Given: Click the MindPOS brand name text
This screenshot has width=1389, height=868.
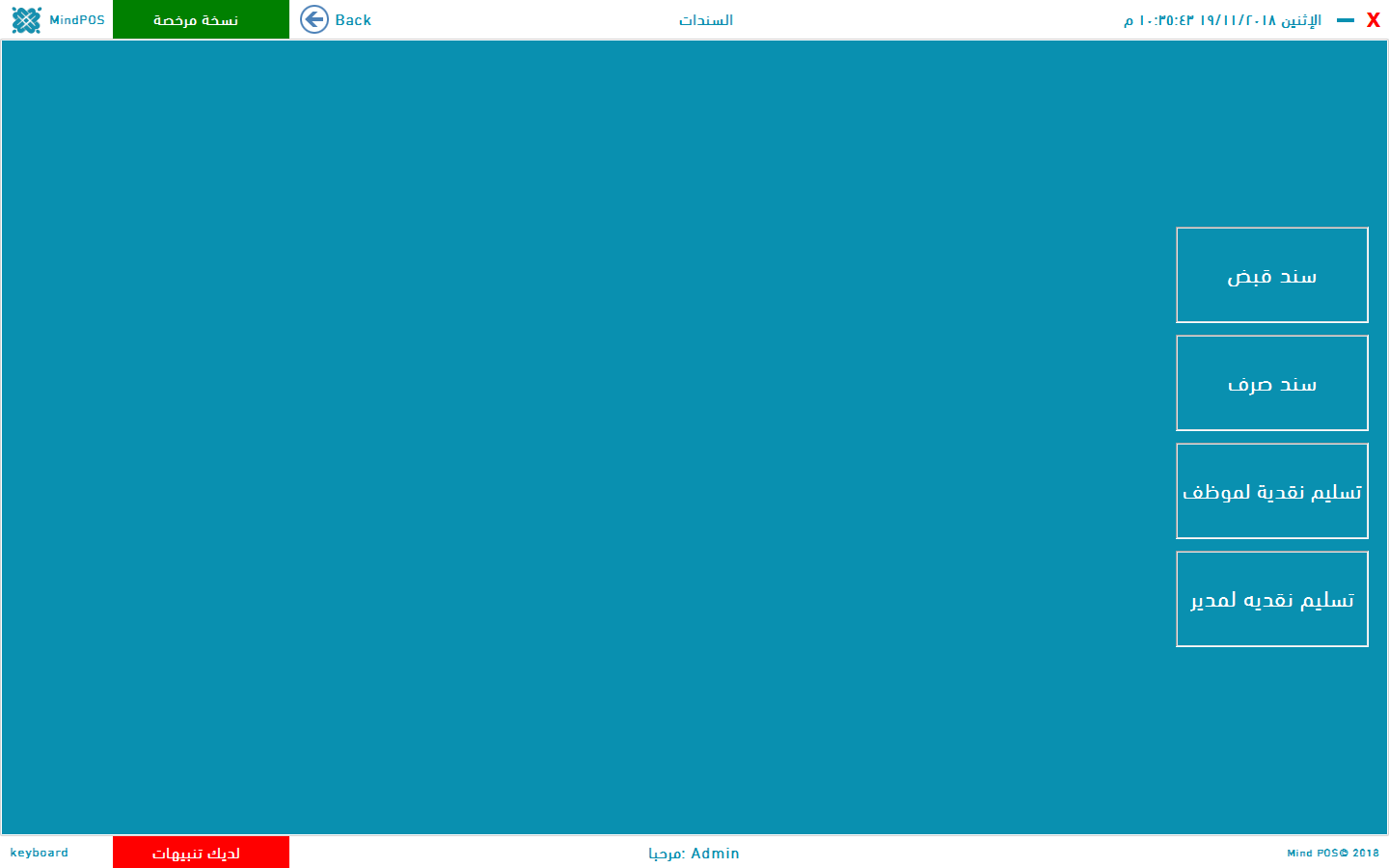Looking at the screenshot, I should click(x=77, y=20).
